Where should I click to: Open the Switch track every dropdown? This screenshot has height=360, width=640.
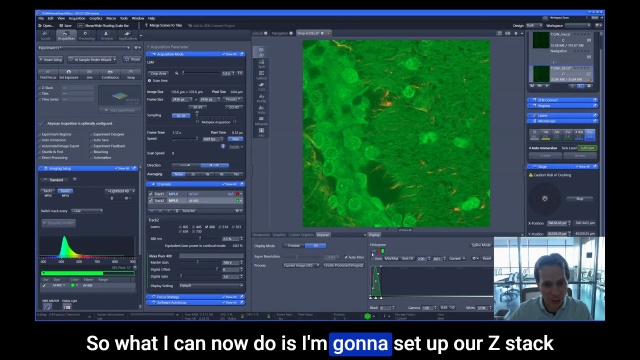(x=87, y=211)
